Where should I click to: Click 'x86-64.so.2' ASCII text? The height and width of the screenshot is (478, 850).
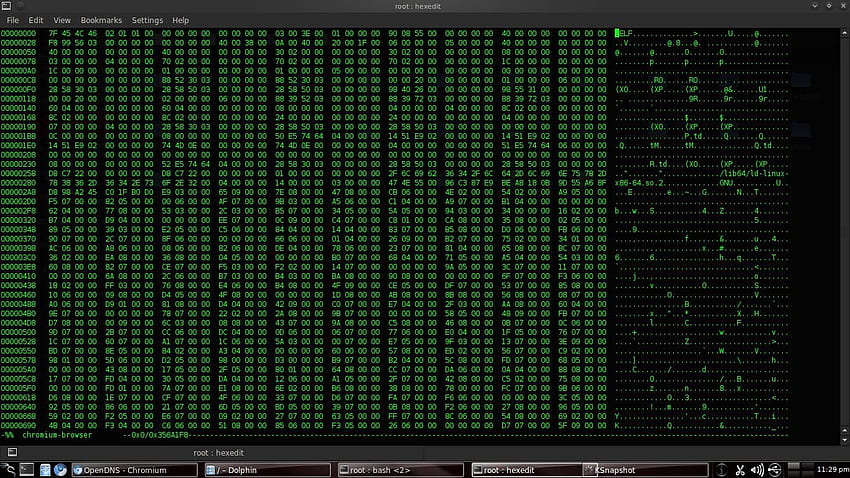639,183
